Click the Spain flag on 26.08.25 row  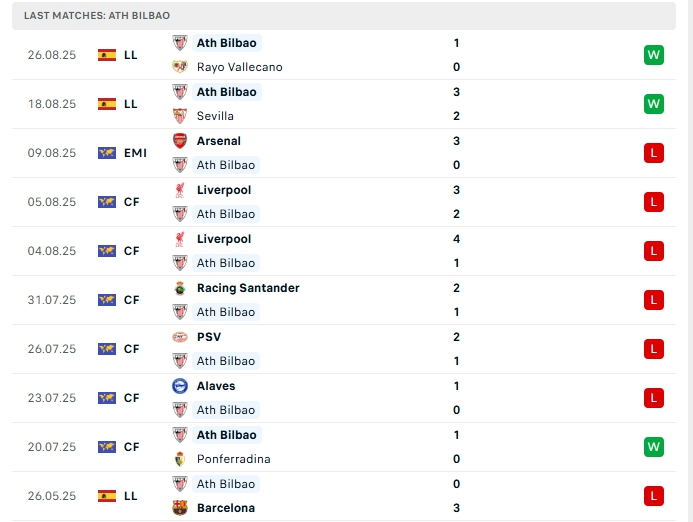click(107, 55)
